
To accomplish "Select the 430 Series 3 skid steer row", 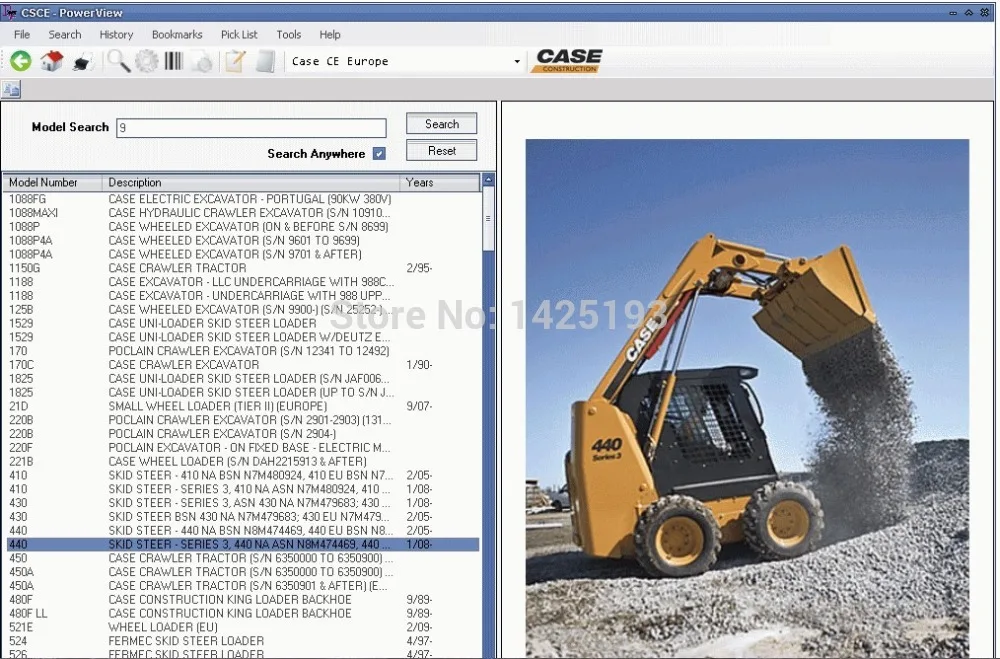I will (x=242, y=503).
